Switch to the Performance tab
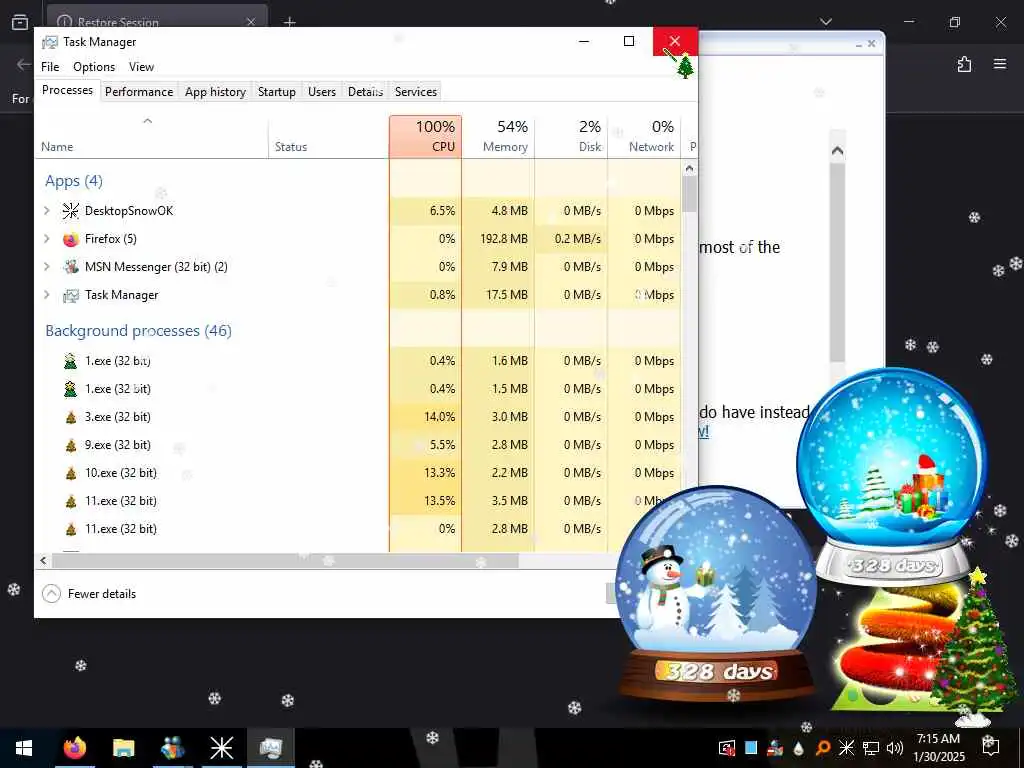The width and height of the screenshot is (1024, 768). (139, 91)
